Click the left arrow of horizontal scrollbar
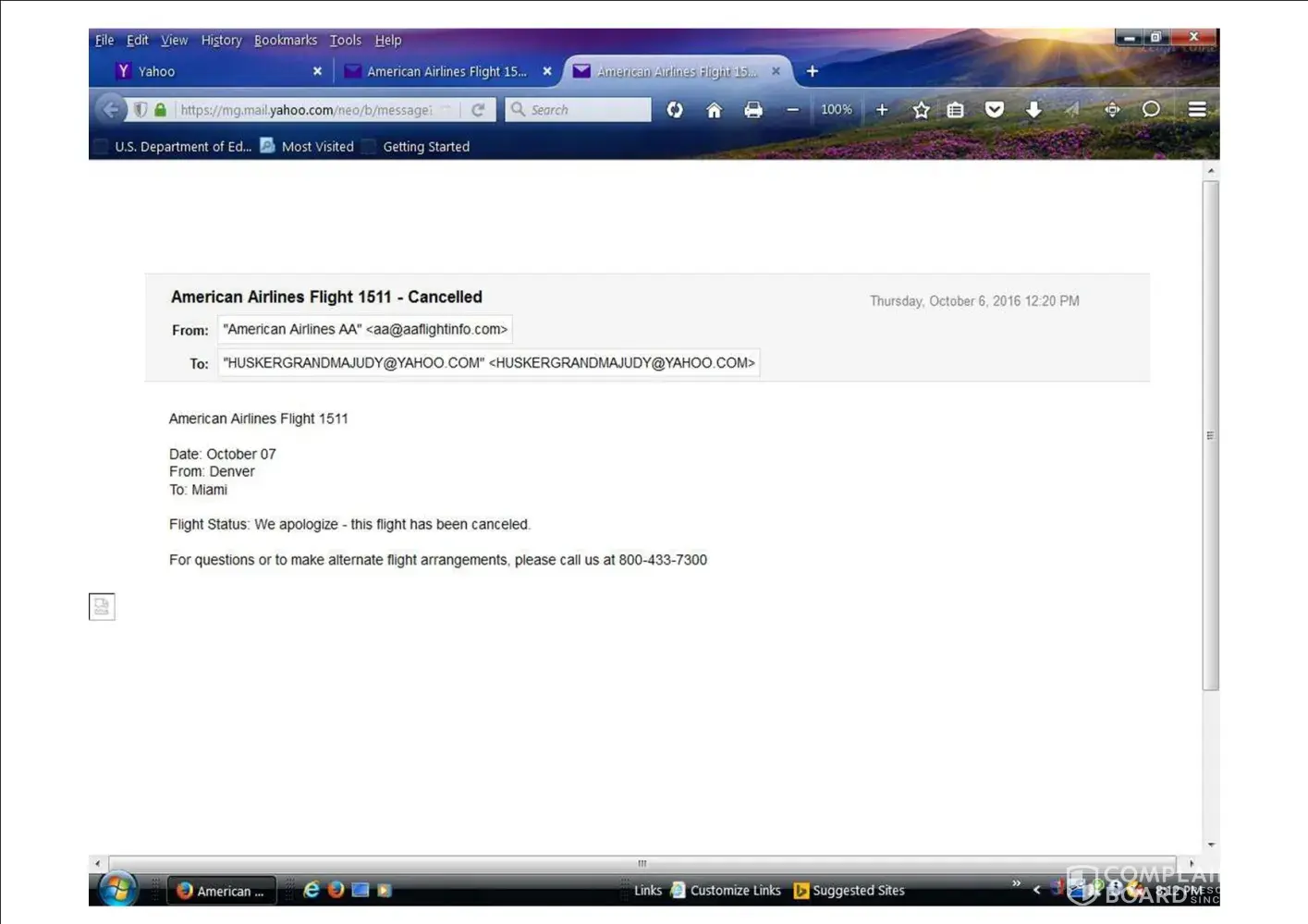Viewport: 1308px width, 924px height. tap(98, 863)
